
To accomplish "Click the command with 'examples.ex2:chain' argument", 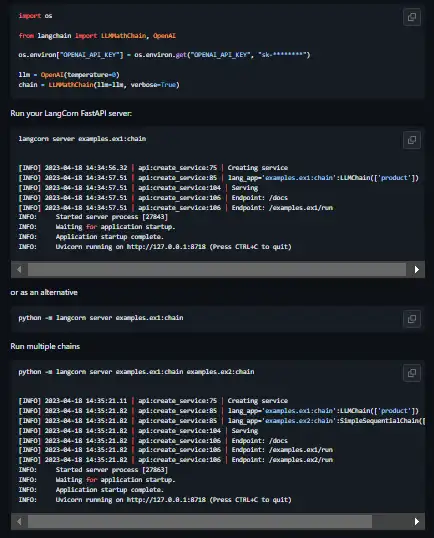I will coord(137,372).
